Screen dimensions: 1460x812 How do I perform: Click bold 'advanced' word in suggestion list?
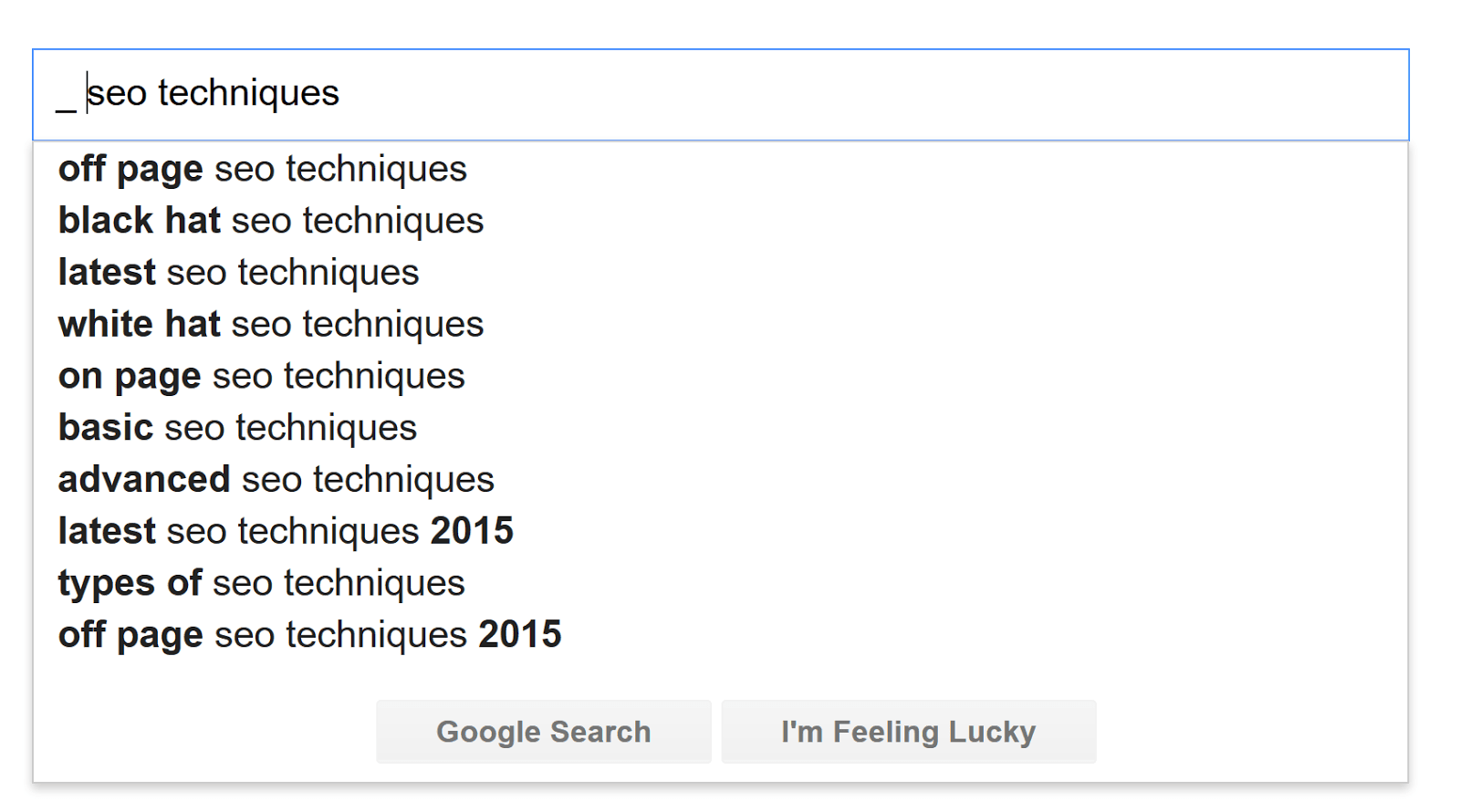pyautogui.click(x=144, y=480)
